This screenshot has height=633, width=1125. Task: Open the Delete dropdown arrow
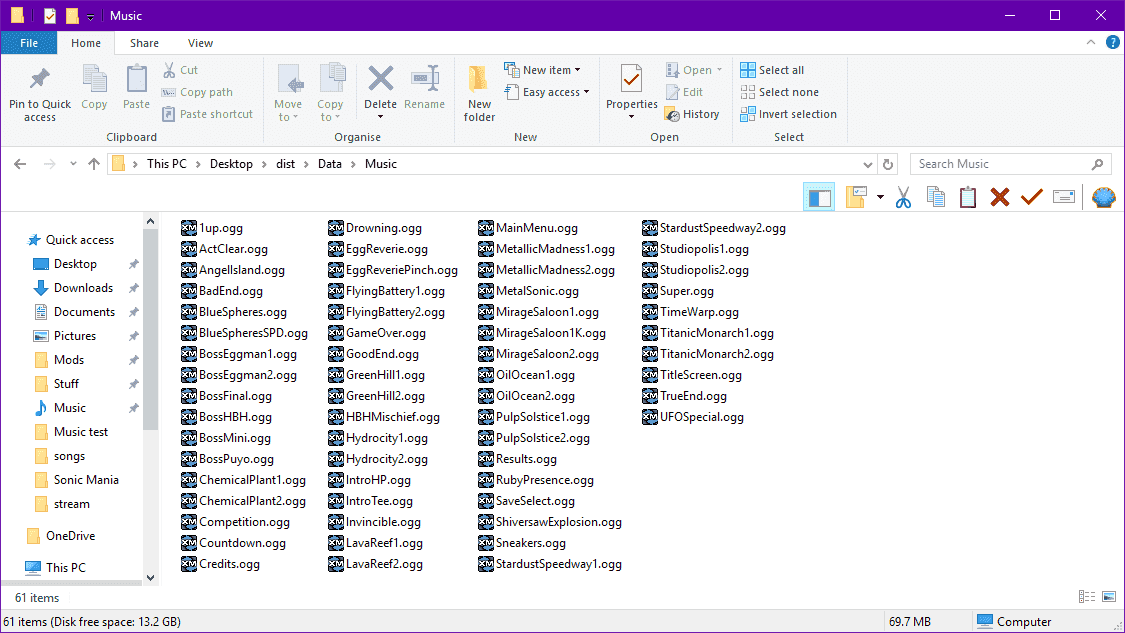pos(380,117)
